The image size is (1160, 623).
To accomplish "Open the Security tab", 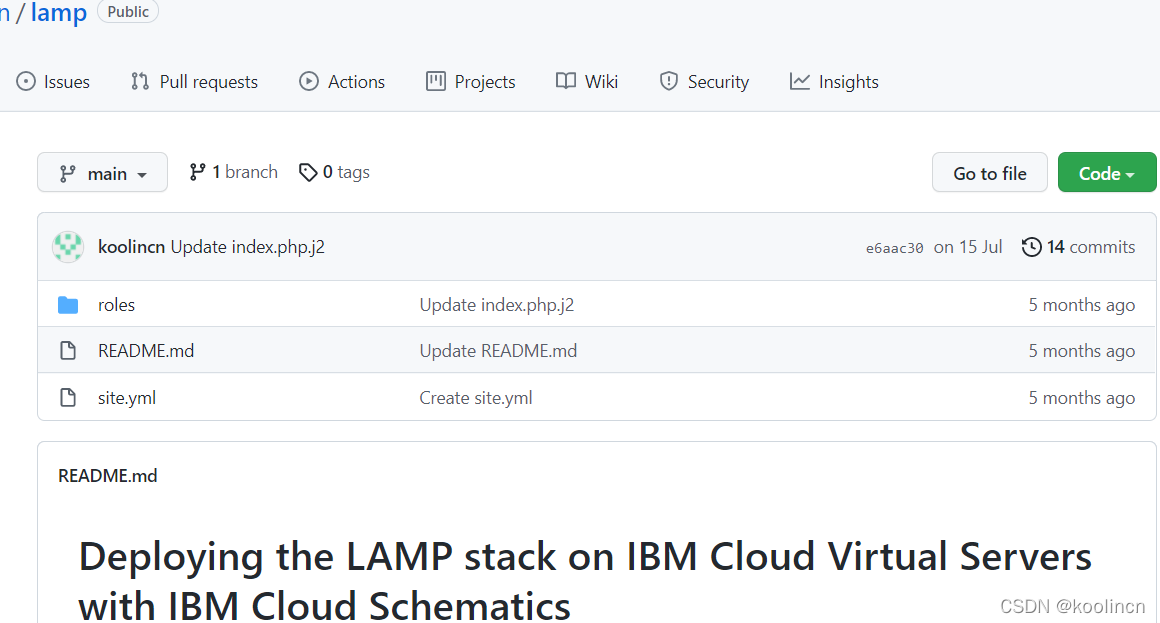I will click(x=704, y=81).
